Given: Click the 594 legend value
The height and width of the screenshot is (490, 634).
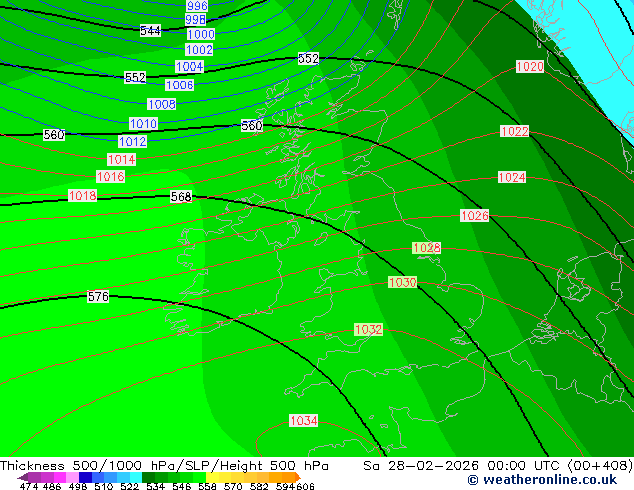Looking at the screenshot, I should click(x=285, y=486).
